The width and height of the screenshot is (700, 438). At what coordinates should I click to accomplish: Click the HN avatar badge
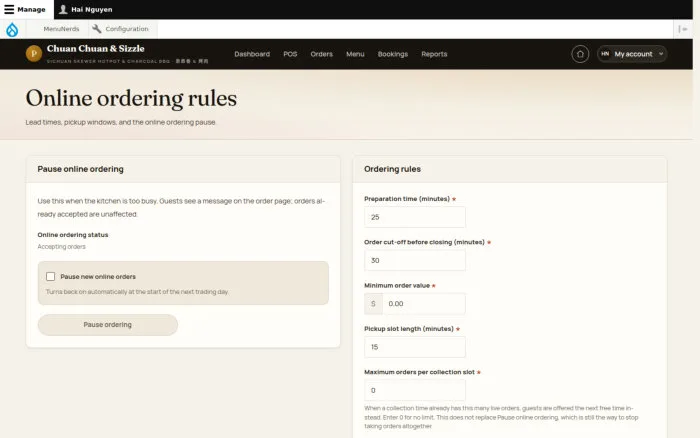pos(605,54)
